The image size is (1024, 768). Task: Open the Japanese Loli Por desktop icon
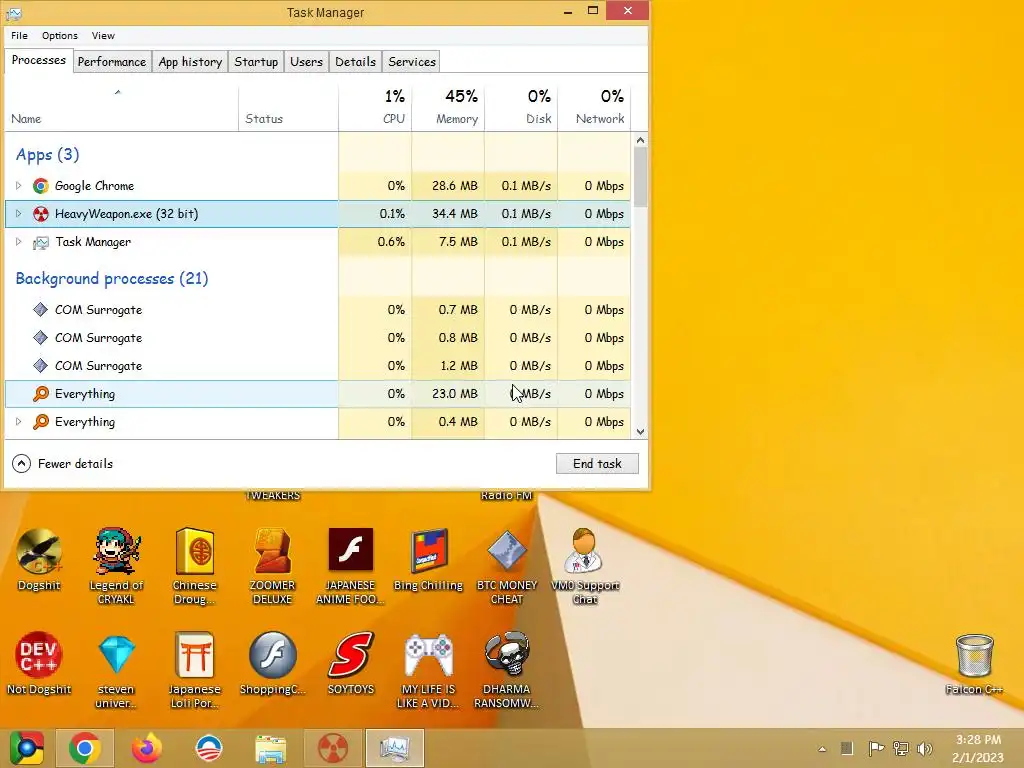pos(195,671)
